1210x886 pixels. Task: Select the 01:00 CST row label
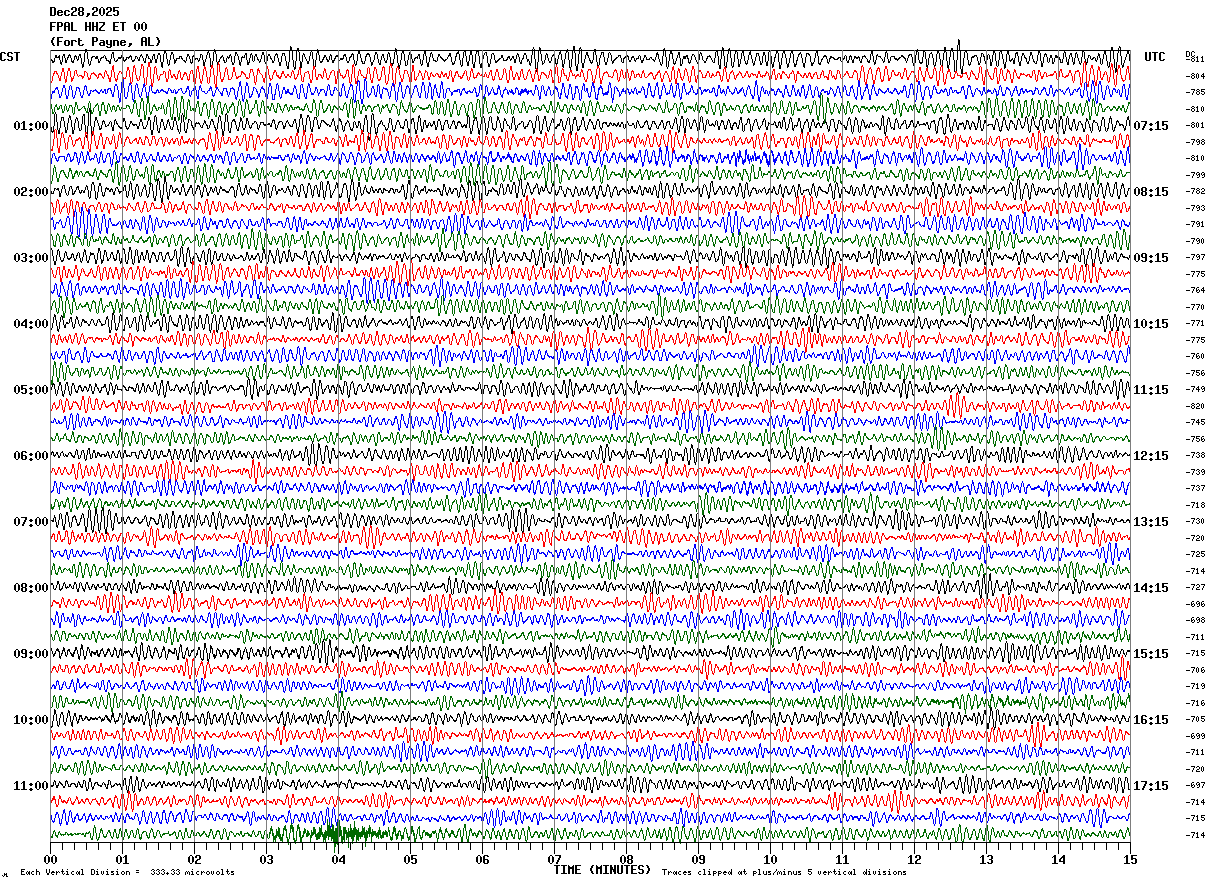(31, 126)
